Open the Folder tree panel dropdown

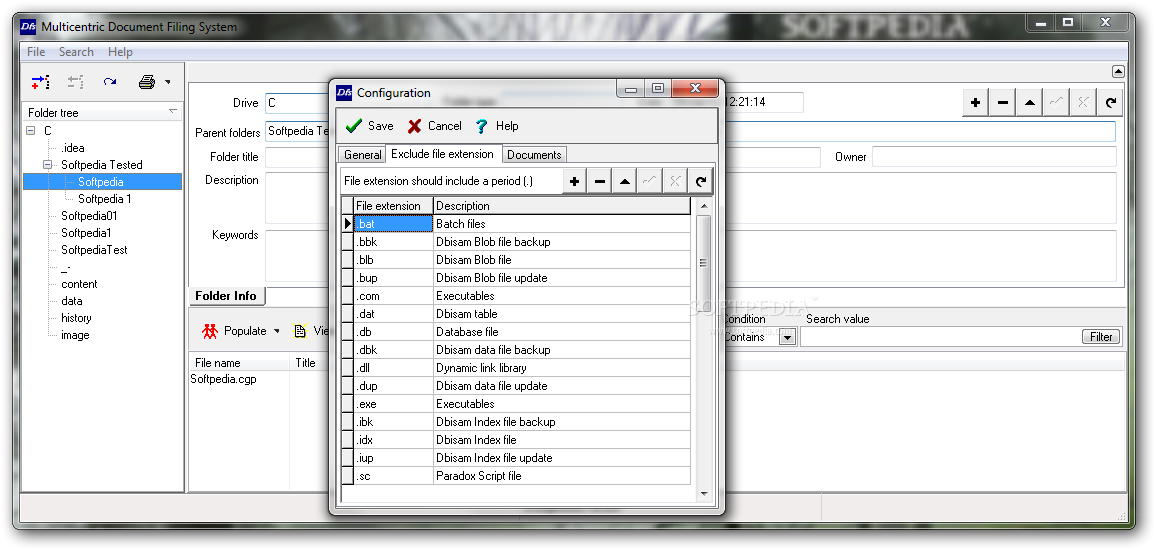[173, 112]
